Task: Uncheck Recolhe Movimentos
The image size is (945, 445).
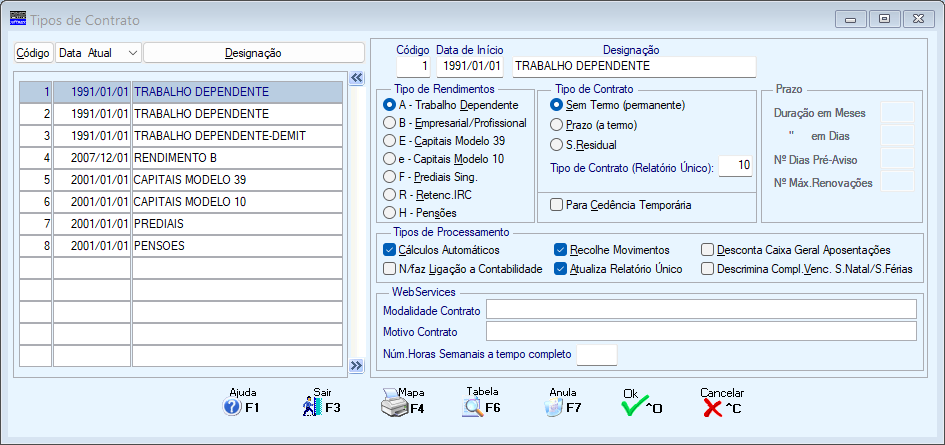Action: 560,250
